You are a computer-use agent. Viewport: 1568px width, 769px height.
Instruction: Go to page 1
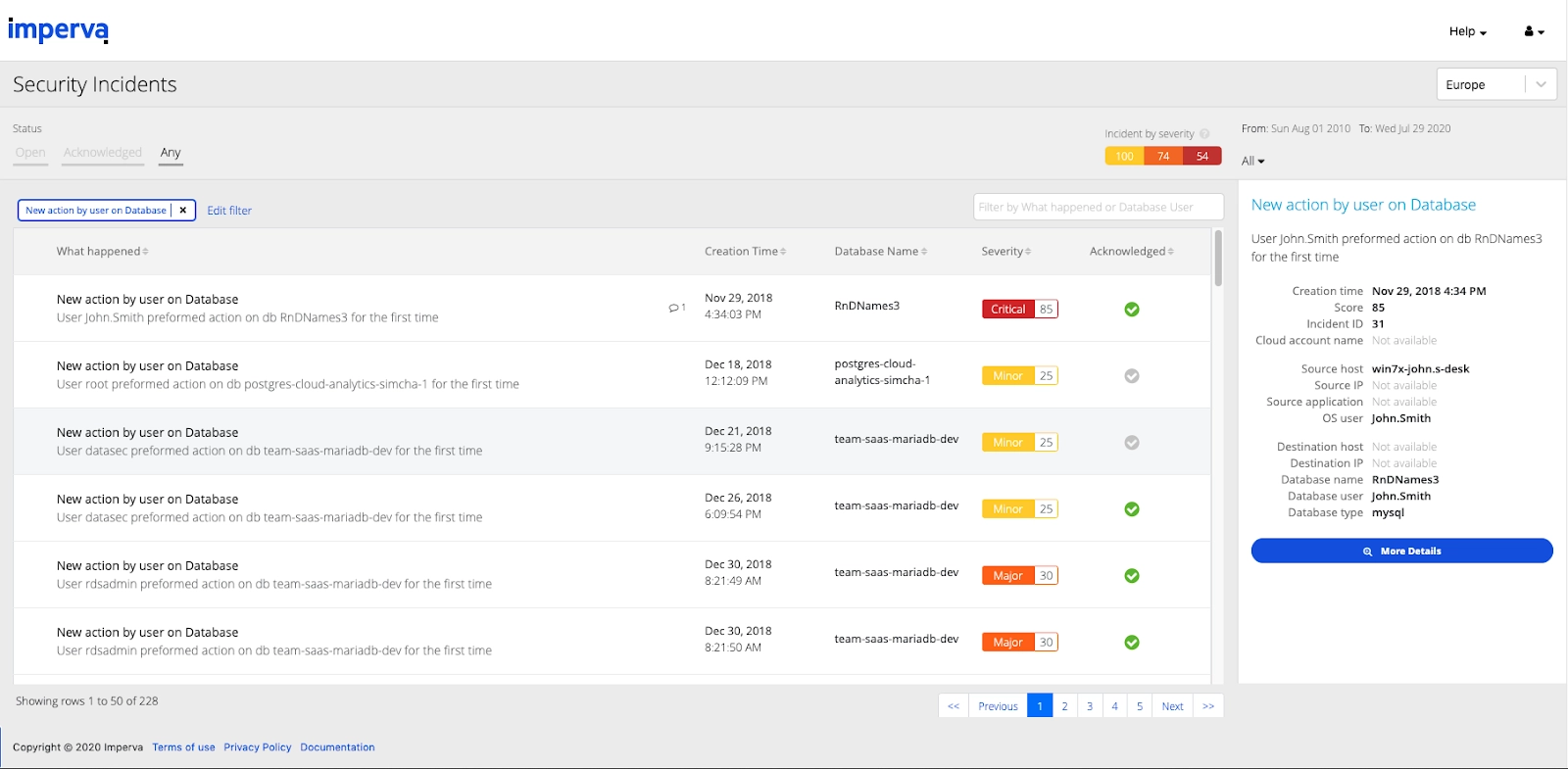pos(1040,706)
